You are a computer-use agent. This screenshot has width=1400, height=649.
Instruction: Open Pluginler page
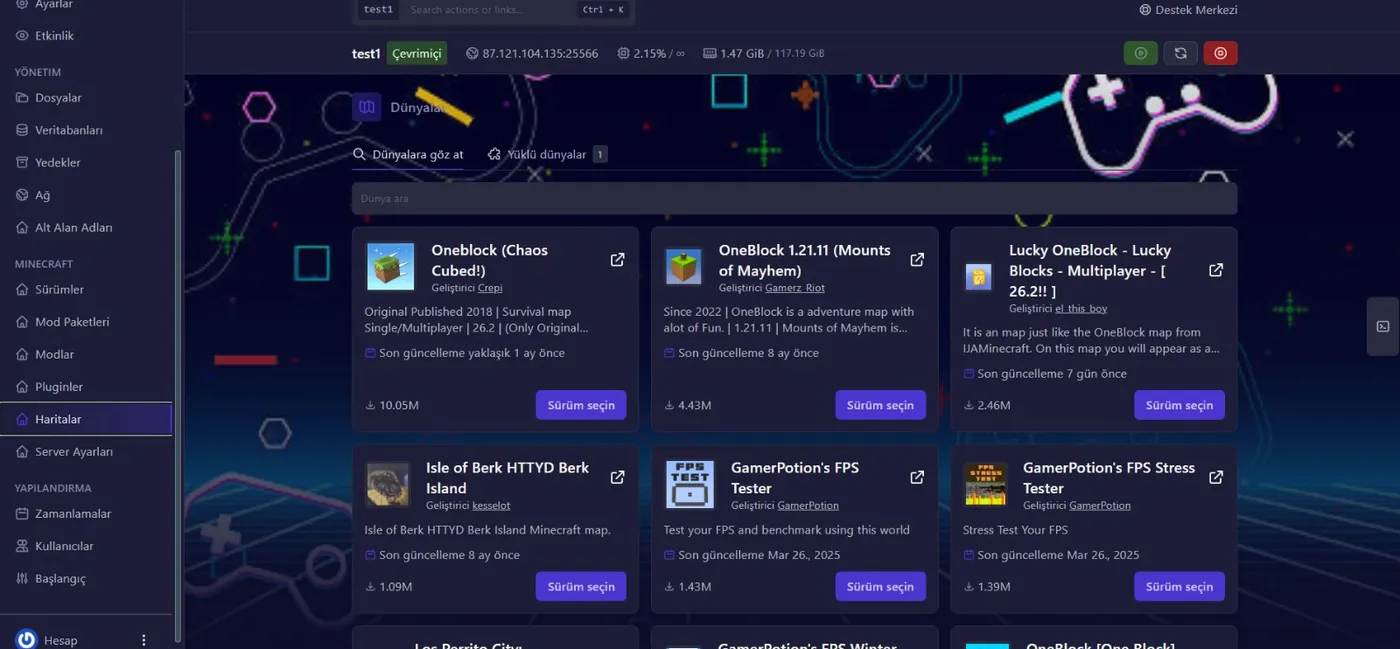click(x=59, y=387)
